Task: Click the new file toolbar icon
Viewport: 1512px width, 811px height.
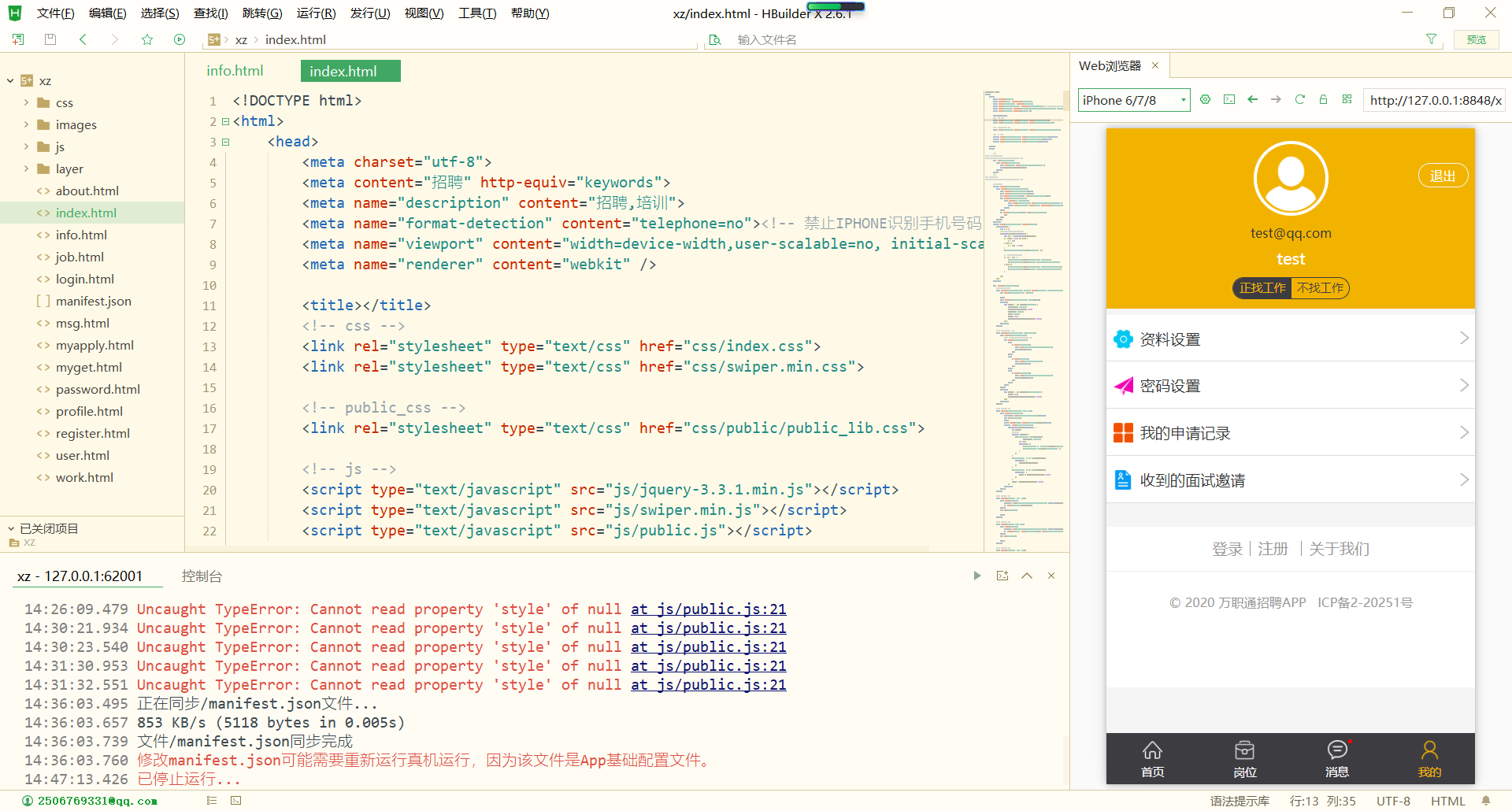Action: pos(18,39)
